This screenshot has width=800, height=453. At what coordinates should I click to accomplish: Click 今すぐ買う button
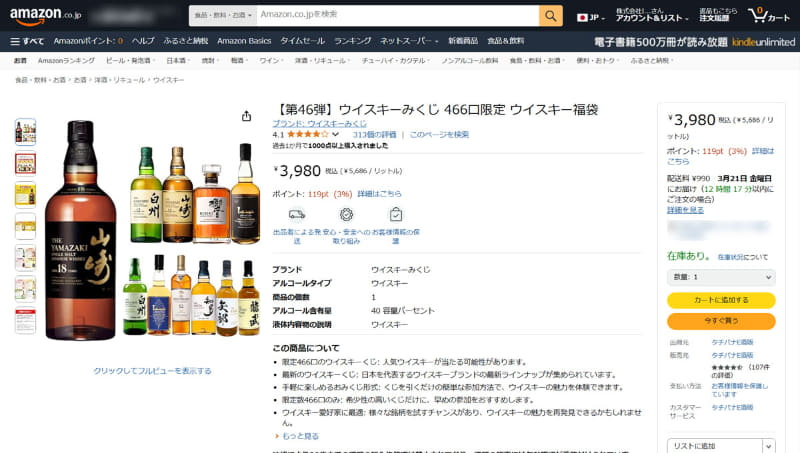[x=721, y=321]
